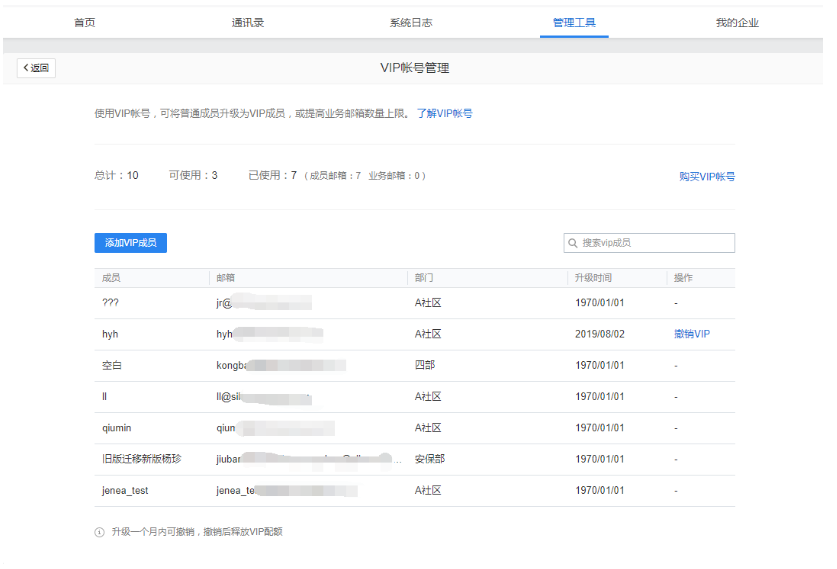The image size is (837, 569).
Task: Click the VIP帐号管理 page title
Action: pos(414,68)
